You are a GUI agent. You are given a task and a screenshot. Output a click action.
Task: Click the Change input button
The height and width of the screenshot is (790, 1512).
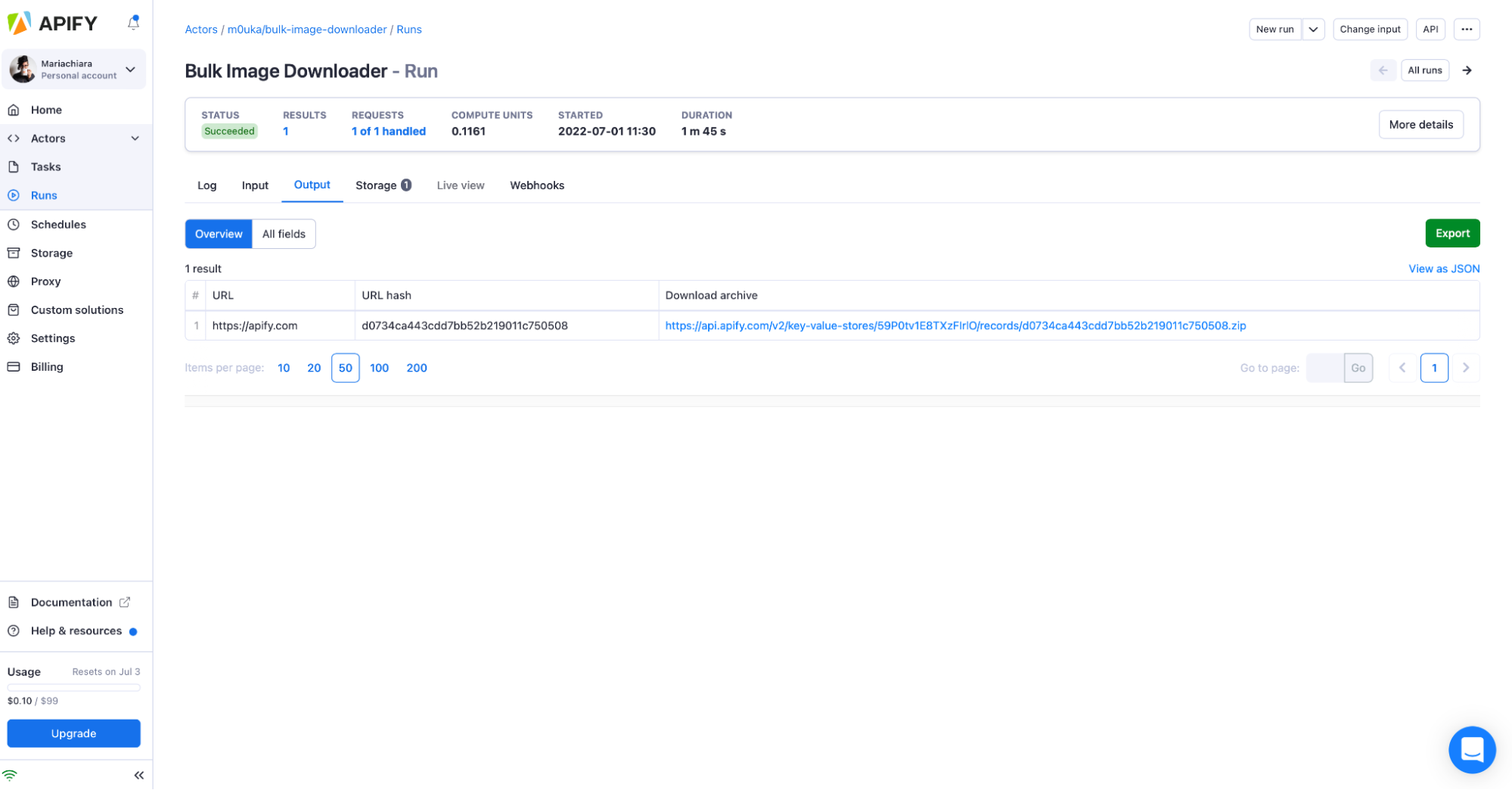click(x=1370, y=30)
